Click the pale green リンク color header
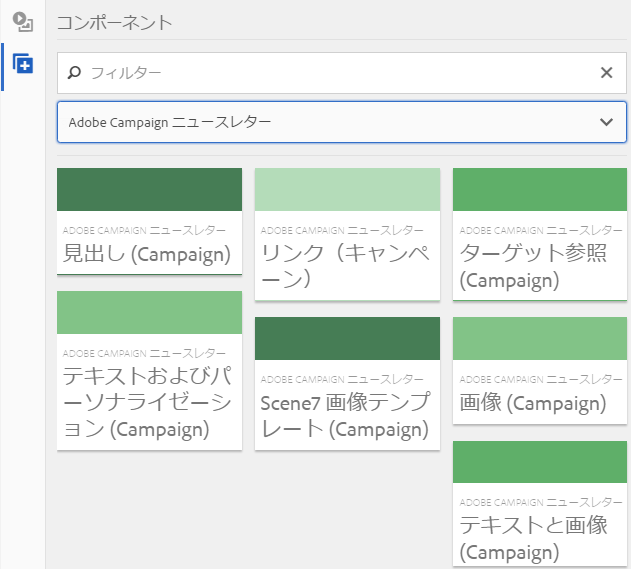631x569 pixels. point(347,189)
